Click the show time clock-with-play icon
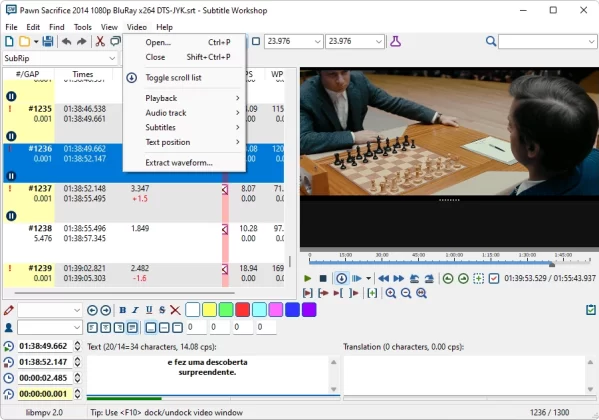This screenshot has width=599, height=420. 8,346
